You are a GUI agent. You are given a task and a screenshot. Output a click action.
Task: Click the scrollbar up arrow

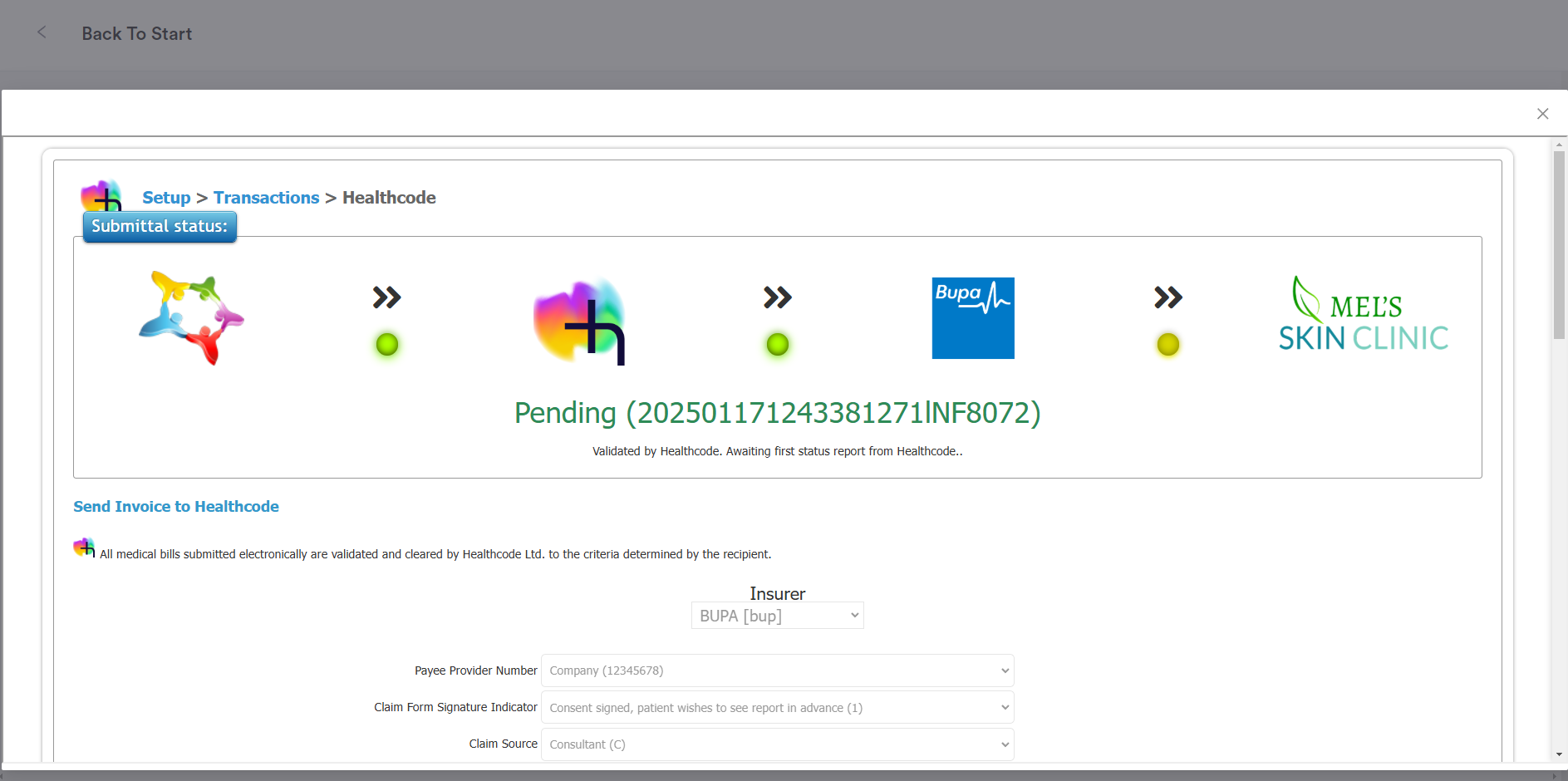click(1559, 145)
